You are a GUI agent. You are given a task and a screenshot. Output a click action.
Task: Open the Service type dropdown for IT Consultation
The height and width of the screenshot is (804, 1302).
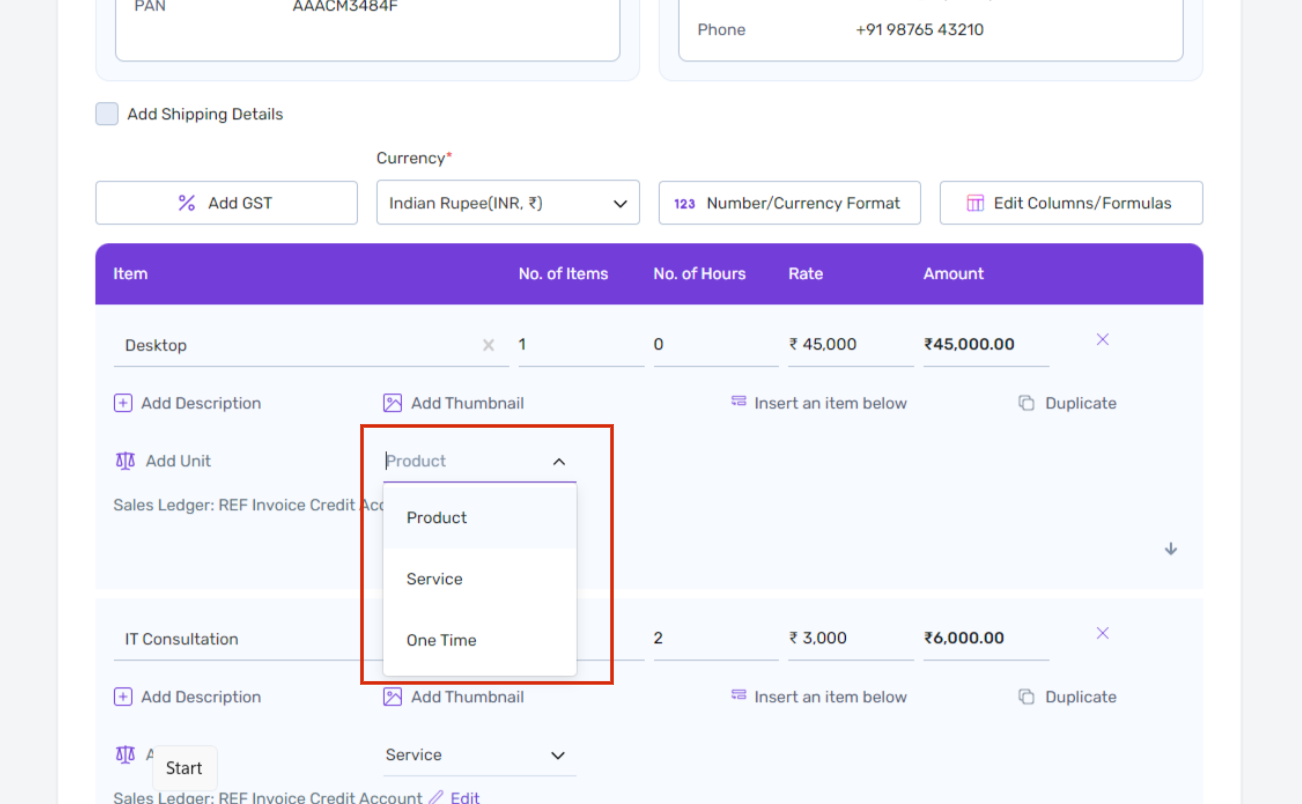(480, 755)
